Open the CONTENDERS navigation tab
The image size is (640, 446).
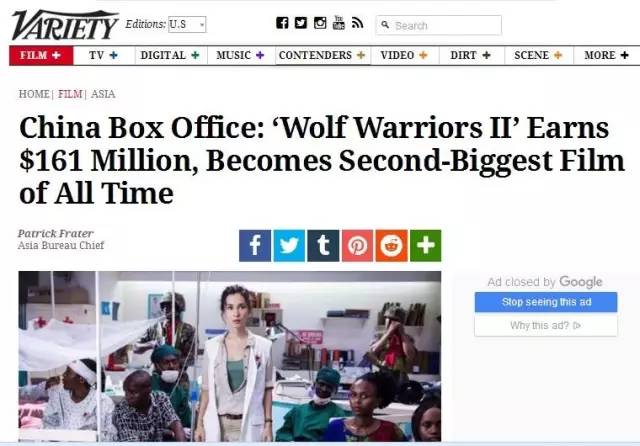(x=322, y=55)
